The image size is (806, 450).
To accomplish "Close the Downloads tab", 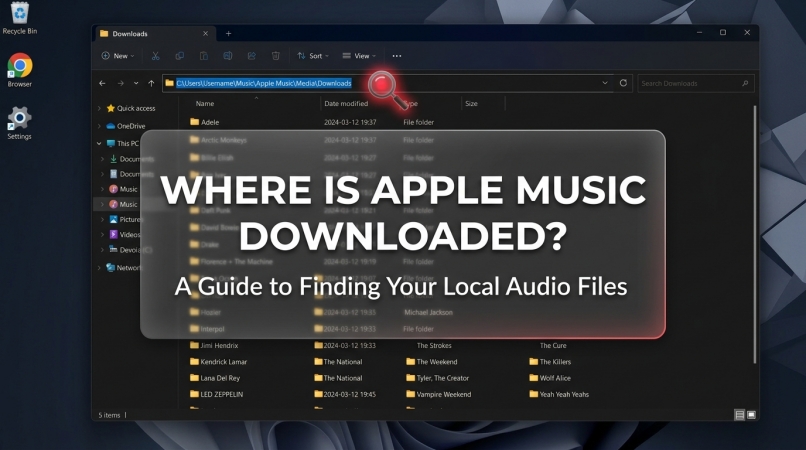I will tap(206, 33).
